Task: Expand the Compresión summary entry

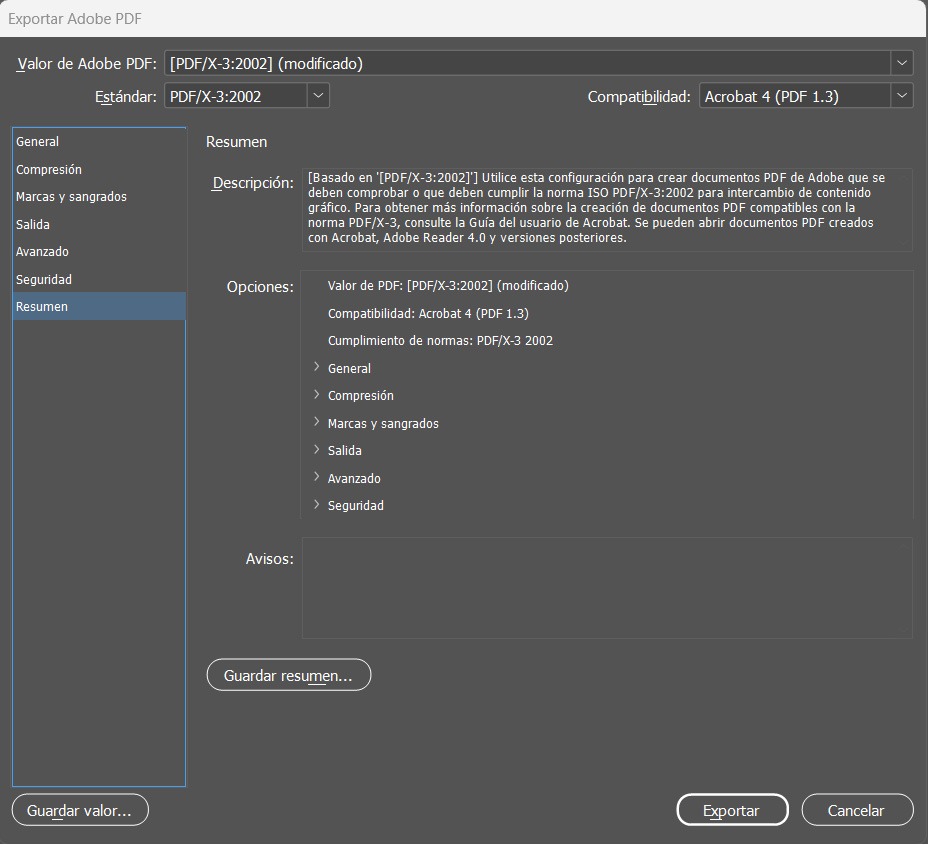Action: [317, 395]
